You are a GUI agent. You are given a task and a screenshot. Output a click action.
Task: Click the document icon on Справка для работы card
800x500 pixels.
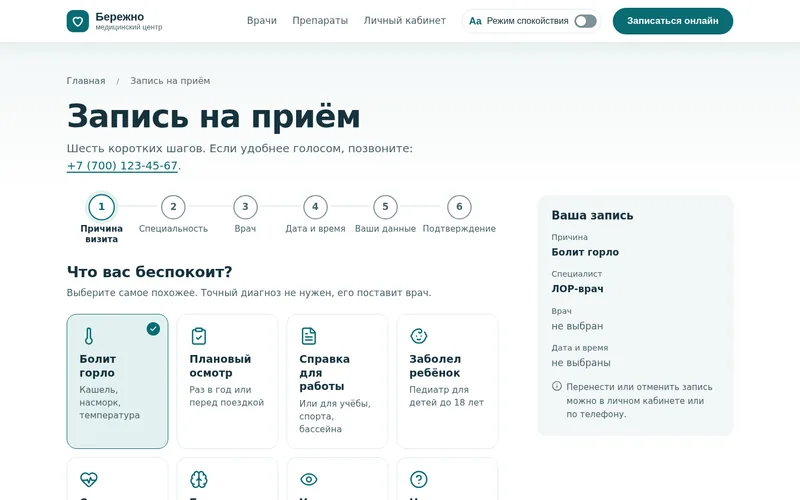coord(309,336)
